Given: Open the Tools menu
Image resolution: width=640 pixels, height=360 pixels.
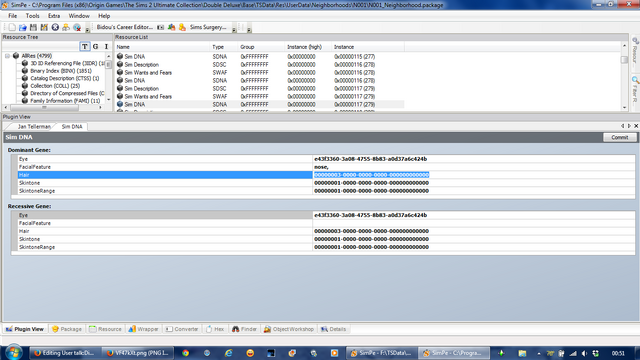Looking at the screenshot, I should (x=32, y=16).
